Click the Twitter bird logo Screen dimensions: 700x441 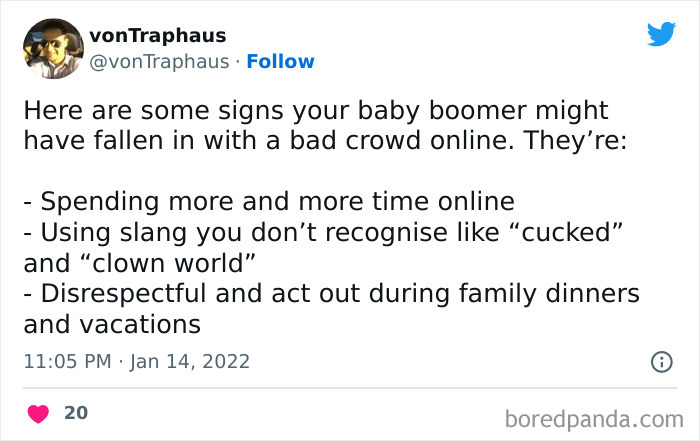[661, 34]
